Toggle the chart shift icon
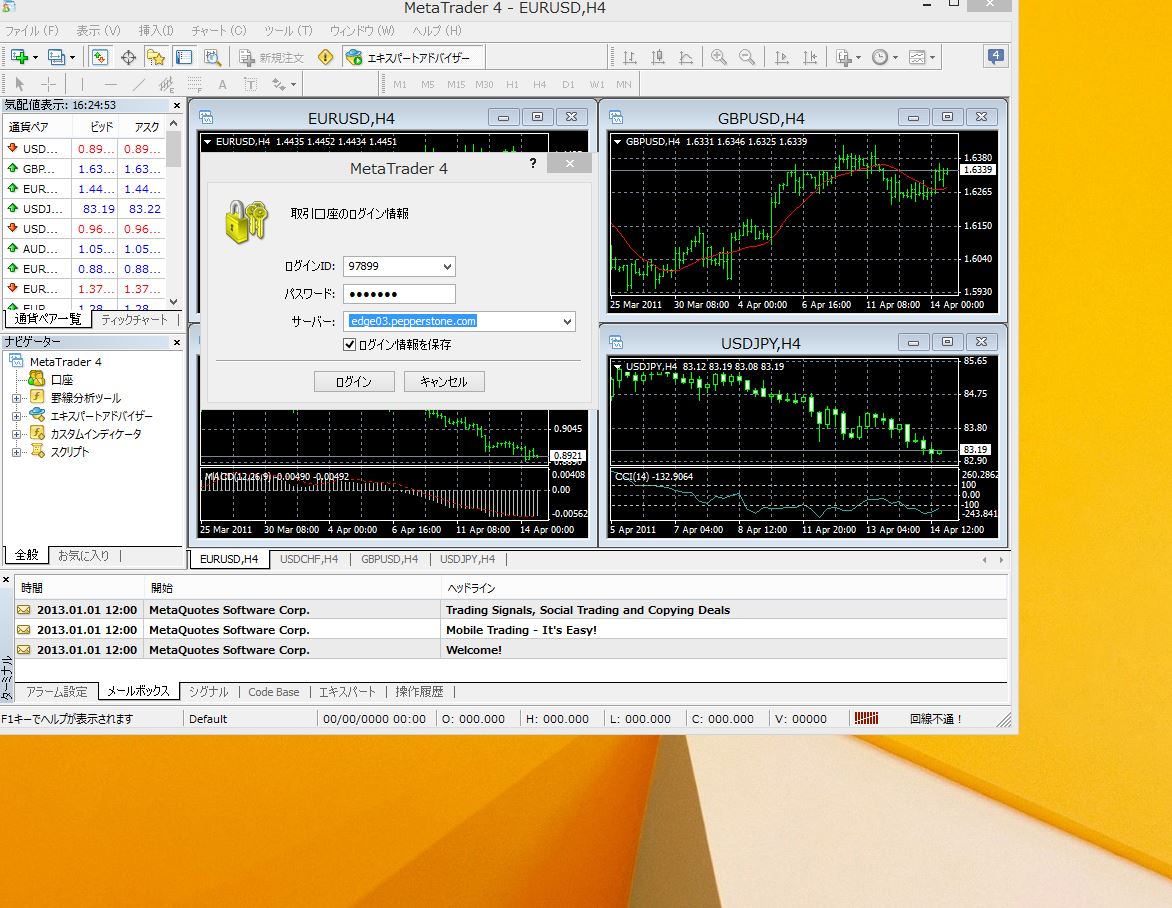The image size is (1172, 908). click(x=809, y=58)
